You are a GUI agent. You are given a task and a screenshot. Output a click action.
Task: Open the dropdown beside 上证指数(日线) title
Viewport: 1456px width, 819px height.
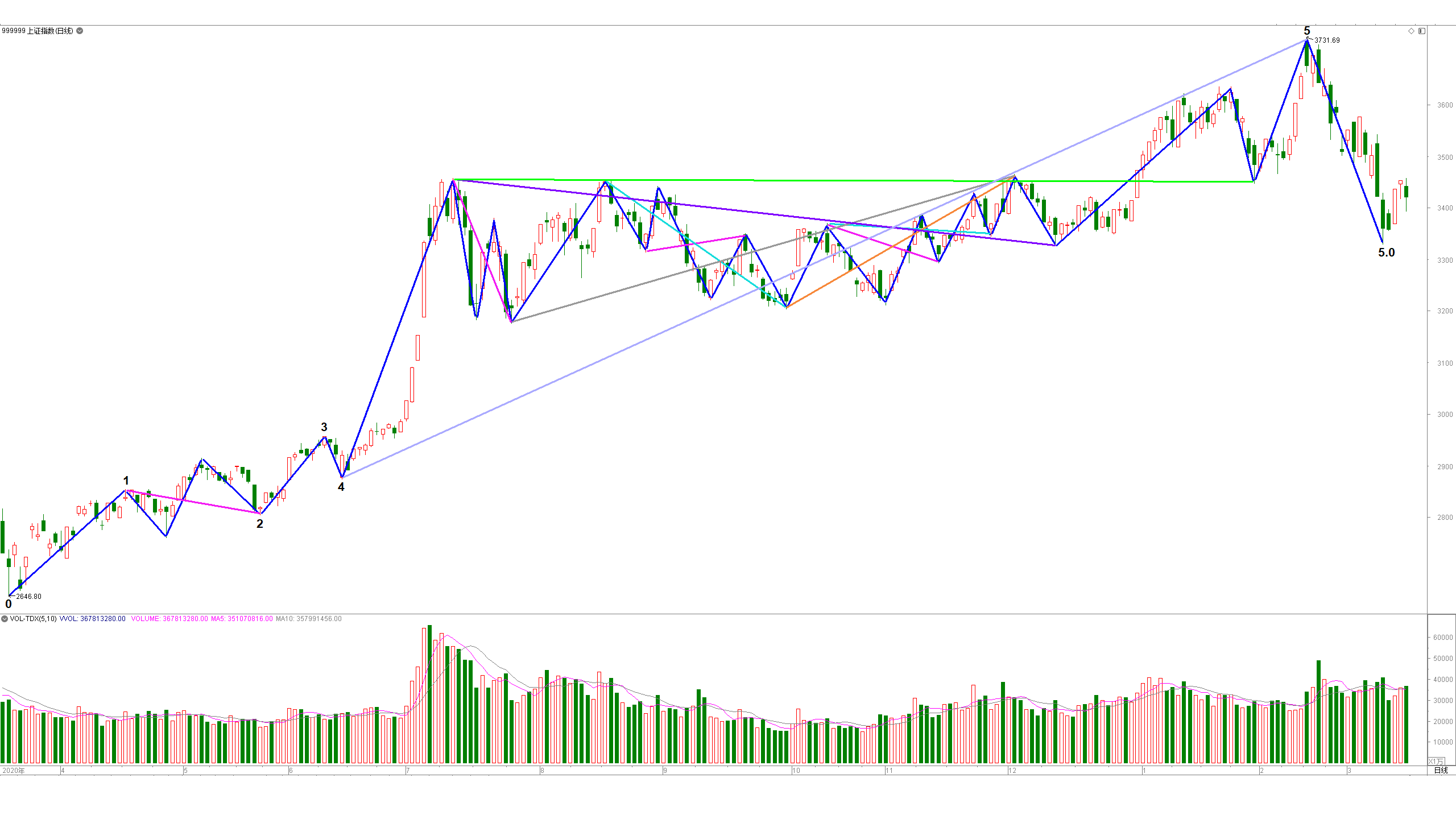click(80, 31)
